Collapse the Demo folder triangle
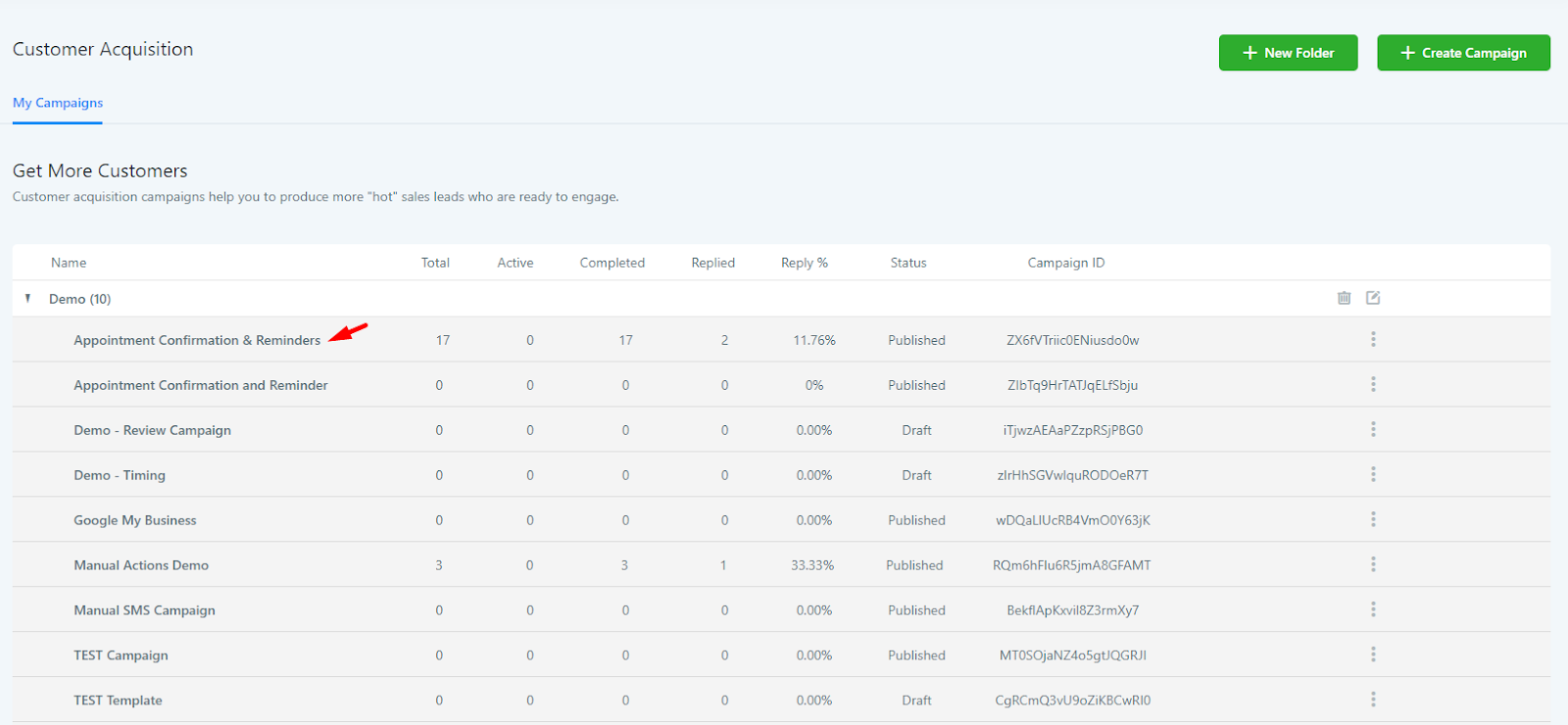 point(27,298)
